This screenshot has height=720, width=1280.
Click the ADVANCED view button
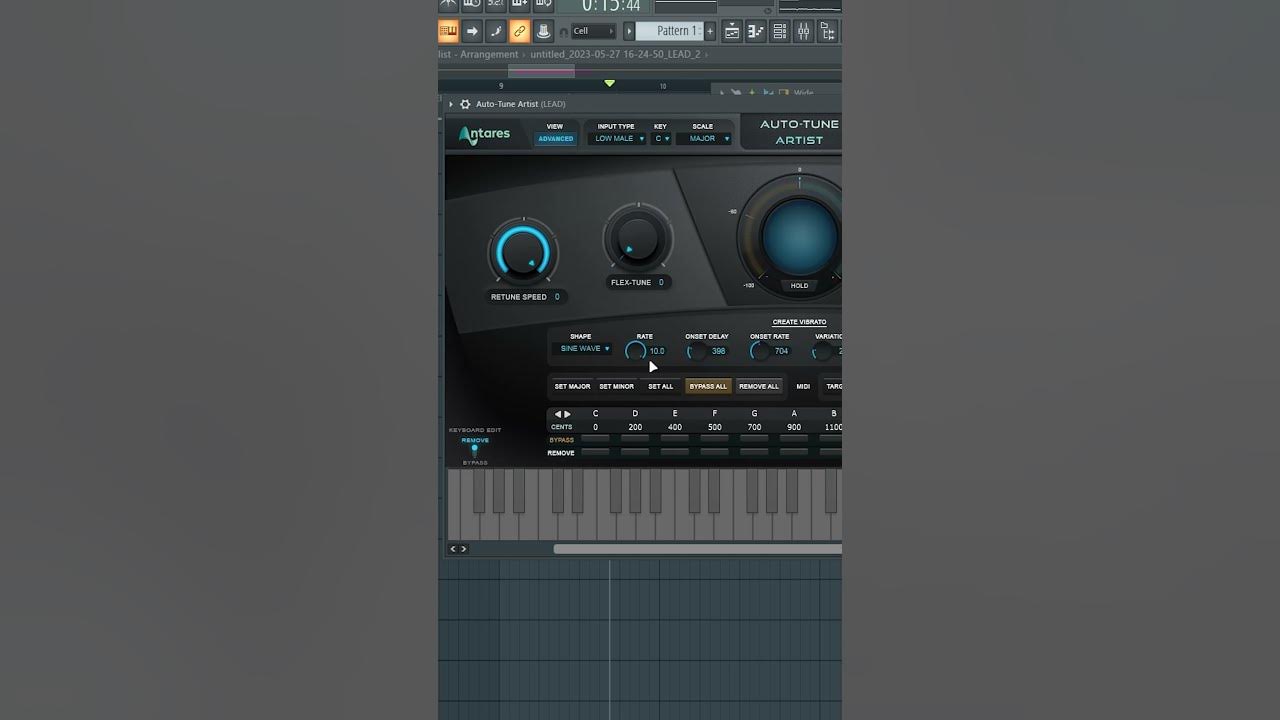555,139
